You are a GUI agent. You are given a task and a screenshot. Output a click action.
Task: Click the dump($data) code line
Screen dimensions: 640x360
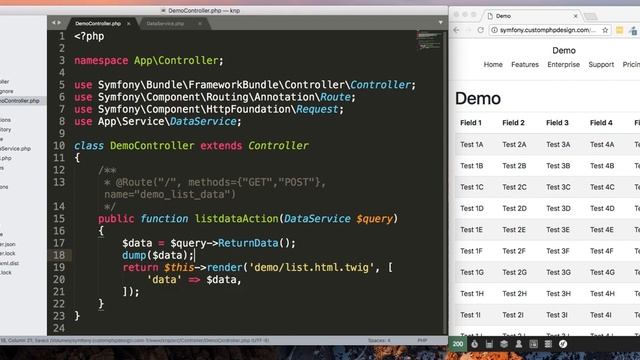click(158, 255)
